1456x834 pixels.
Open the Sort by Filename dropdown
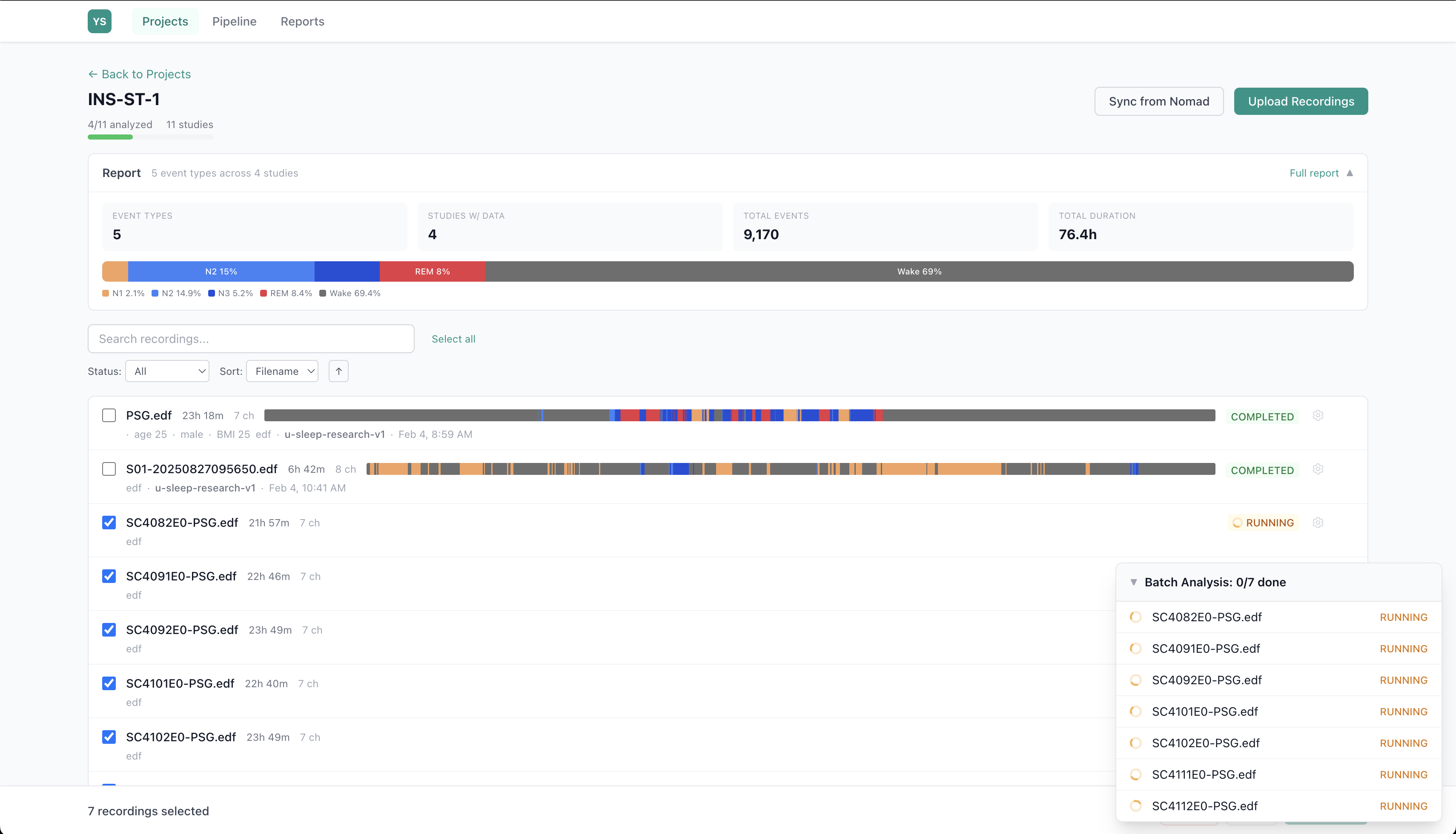(281, 371)
